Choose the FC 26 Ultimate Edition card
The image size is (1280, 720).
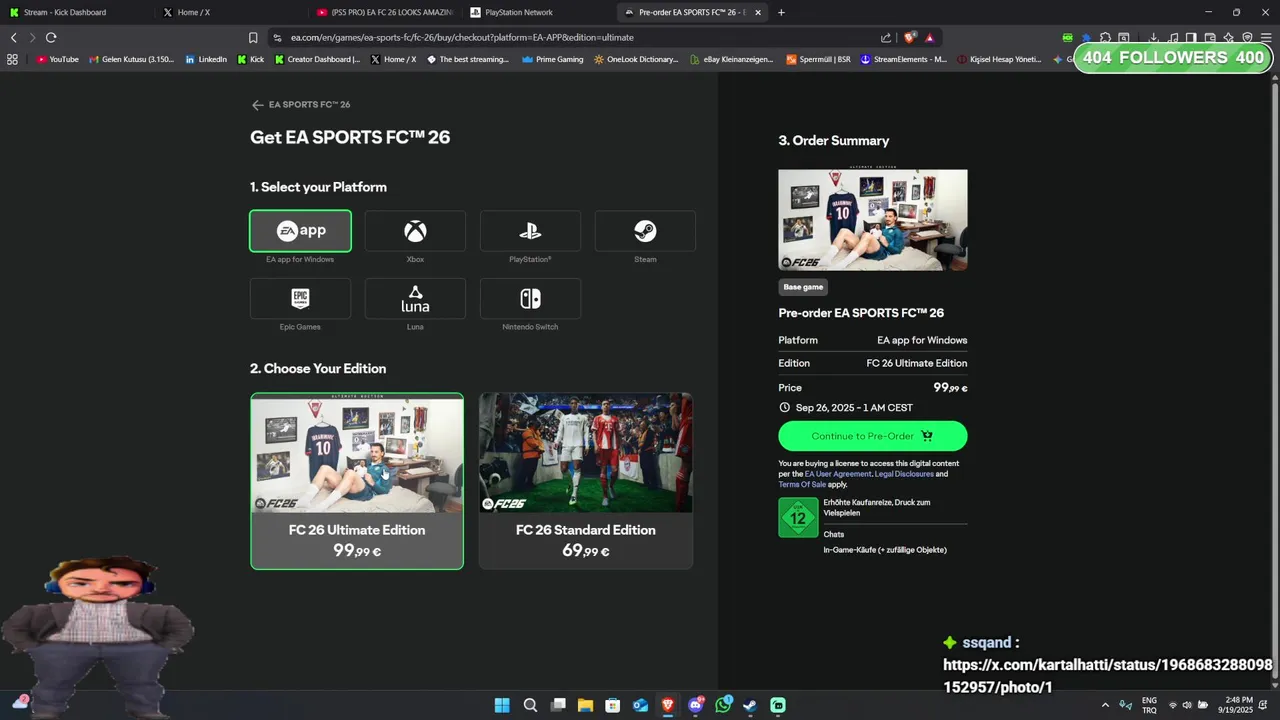(357, 481)
